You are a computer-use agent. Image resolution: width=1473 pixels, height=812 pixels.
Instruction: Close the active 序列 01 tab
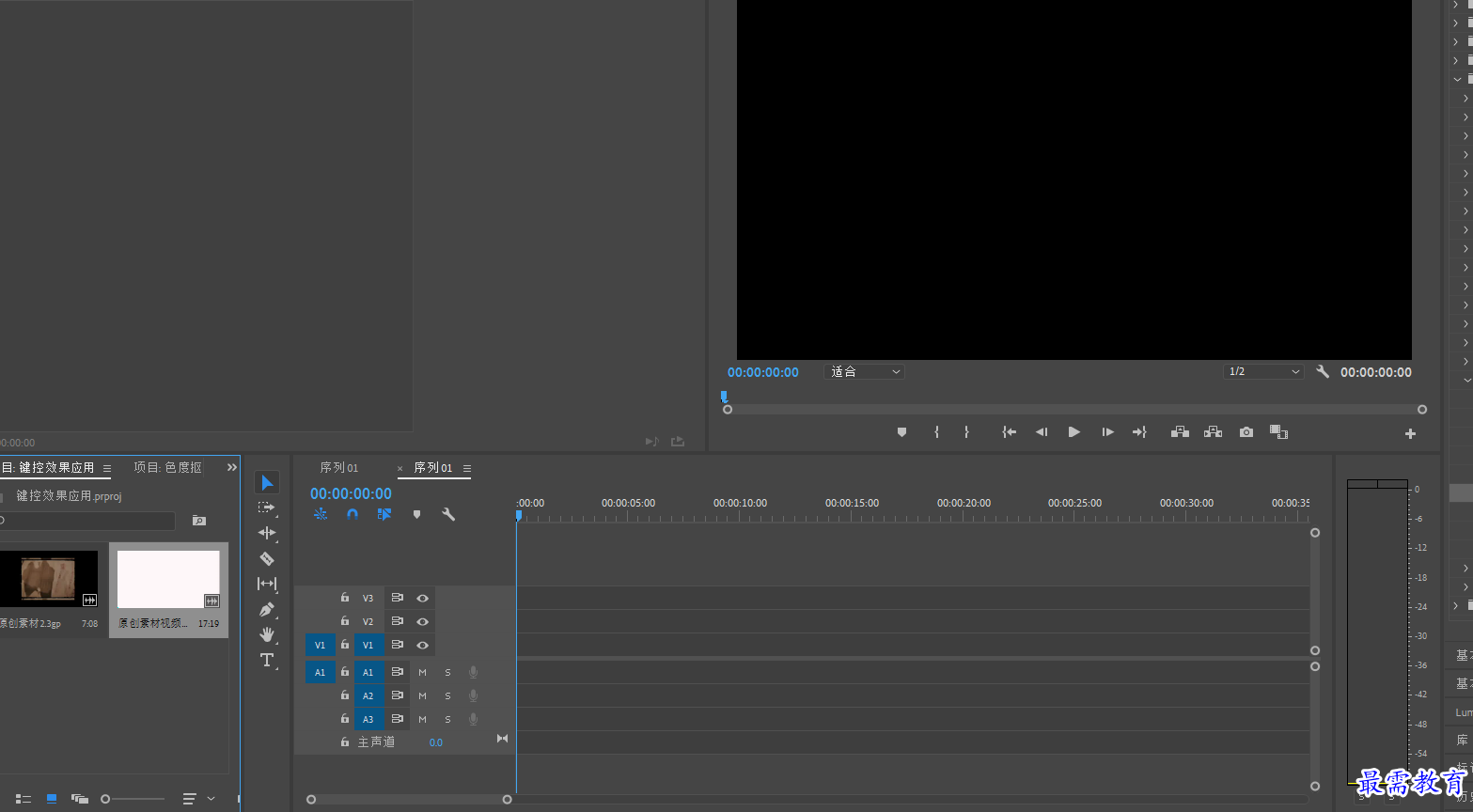[400, 468]
